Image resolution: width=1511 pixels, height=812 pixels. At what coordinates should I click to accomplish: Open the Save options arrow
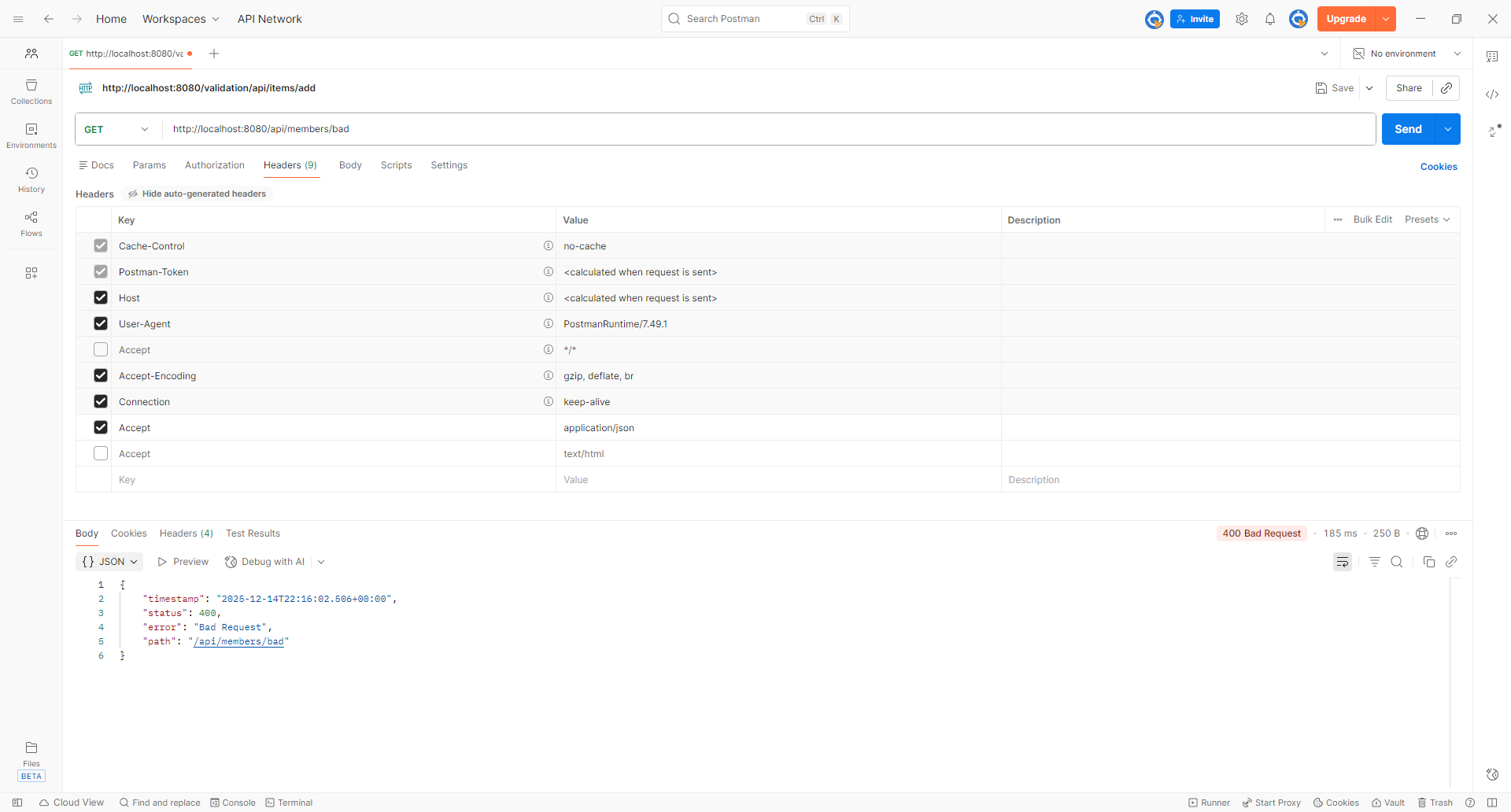coord(1369,88)
